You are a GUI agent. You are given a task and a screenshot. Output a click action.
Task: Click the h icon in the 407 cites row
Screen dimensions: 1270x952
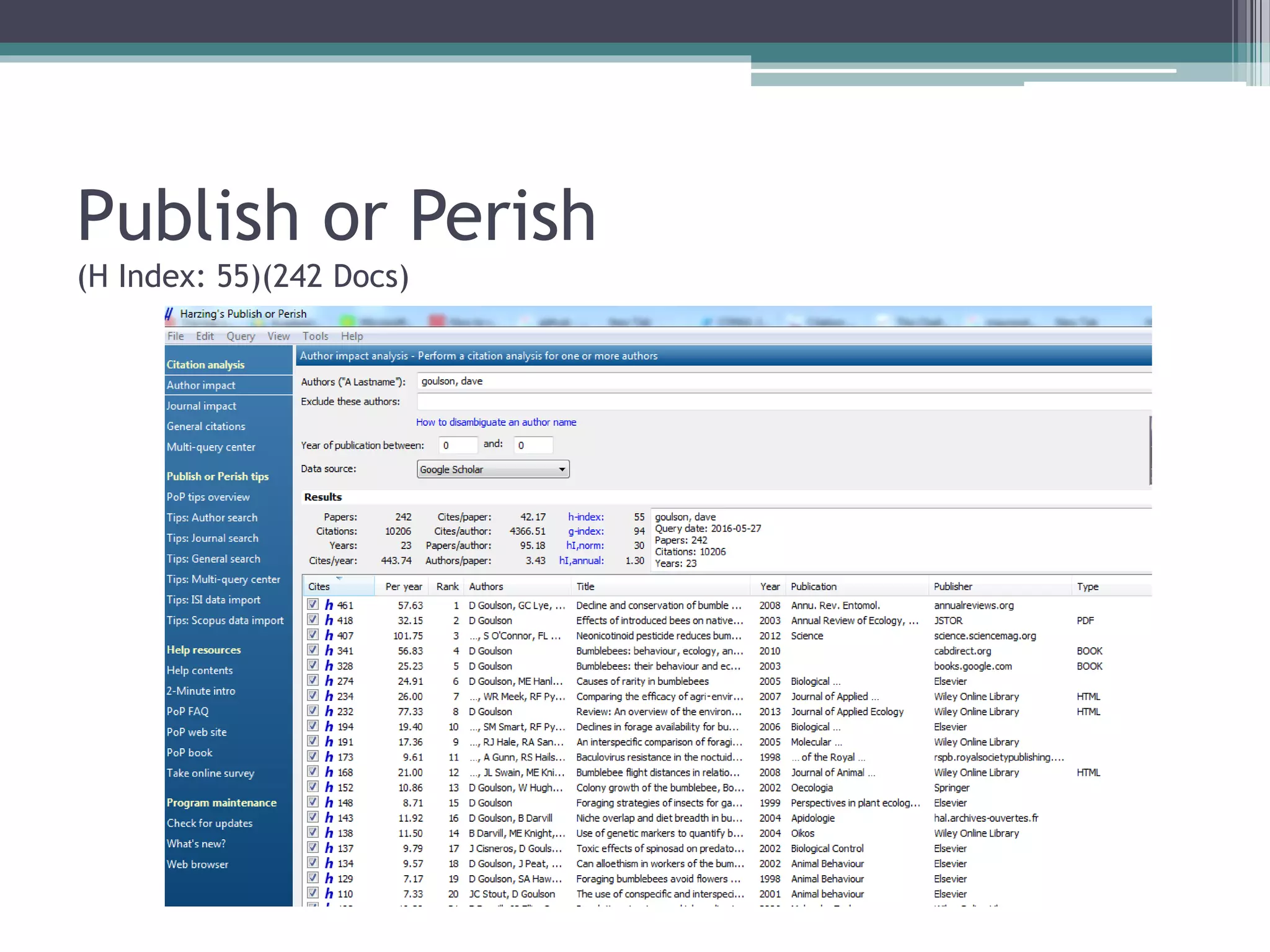tap(329, 636)
